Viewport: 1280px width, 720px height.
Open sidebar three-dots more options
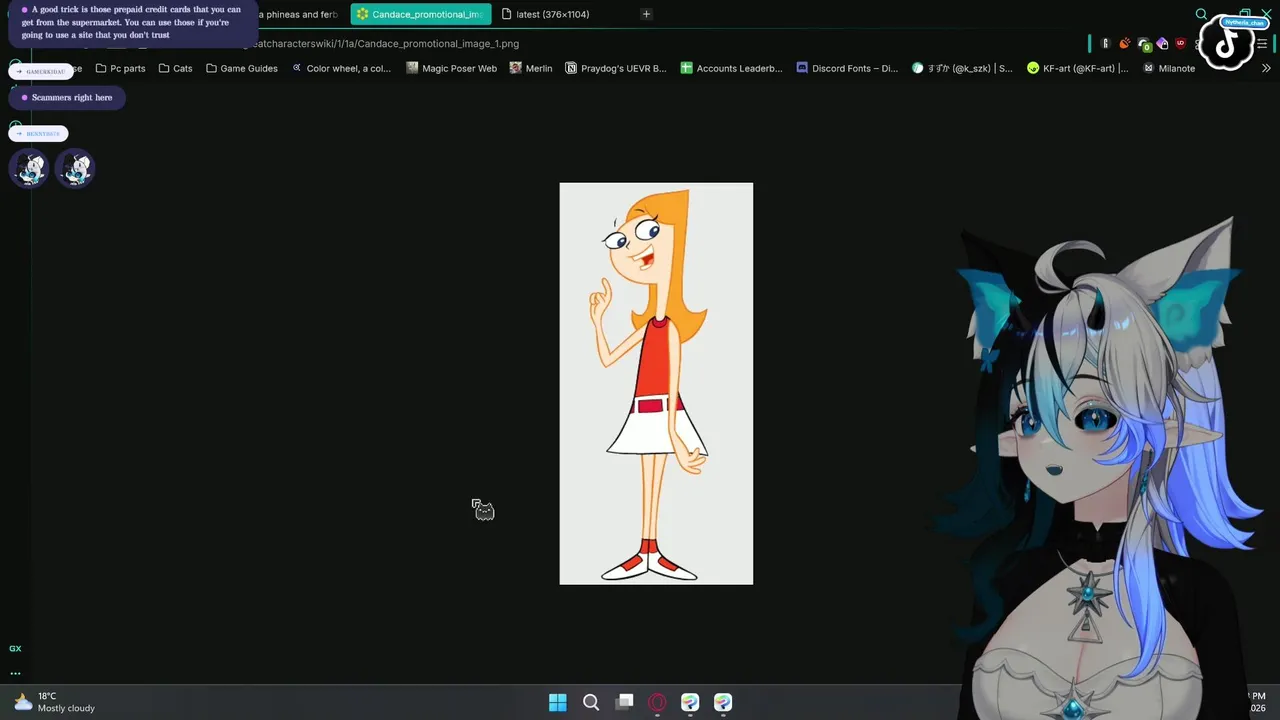15,673
